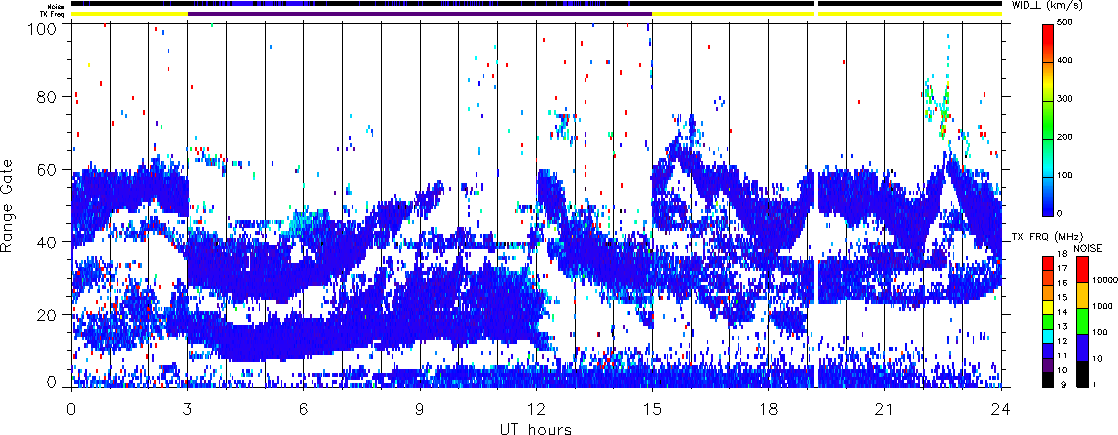Click the "3" tick label on UT hours axis
The height and width of the screenshot is (435, 1118).
[x=188, y=409]
